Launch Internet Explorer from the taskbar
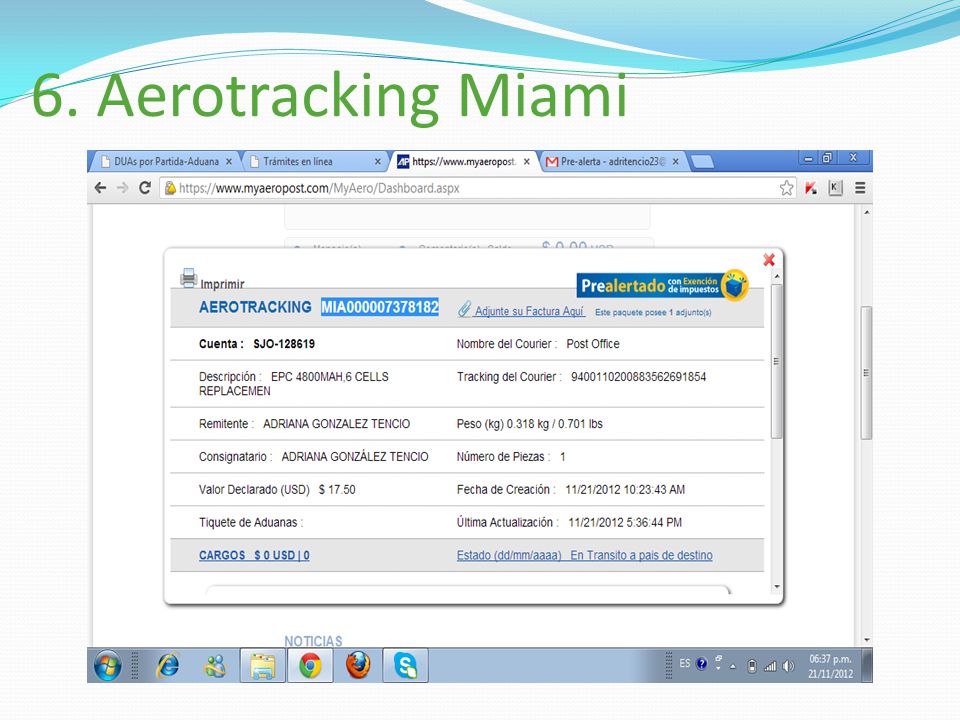This screenshot has height=720, width=960. coord(168,666)
